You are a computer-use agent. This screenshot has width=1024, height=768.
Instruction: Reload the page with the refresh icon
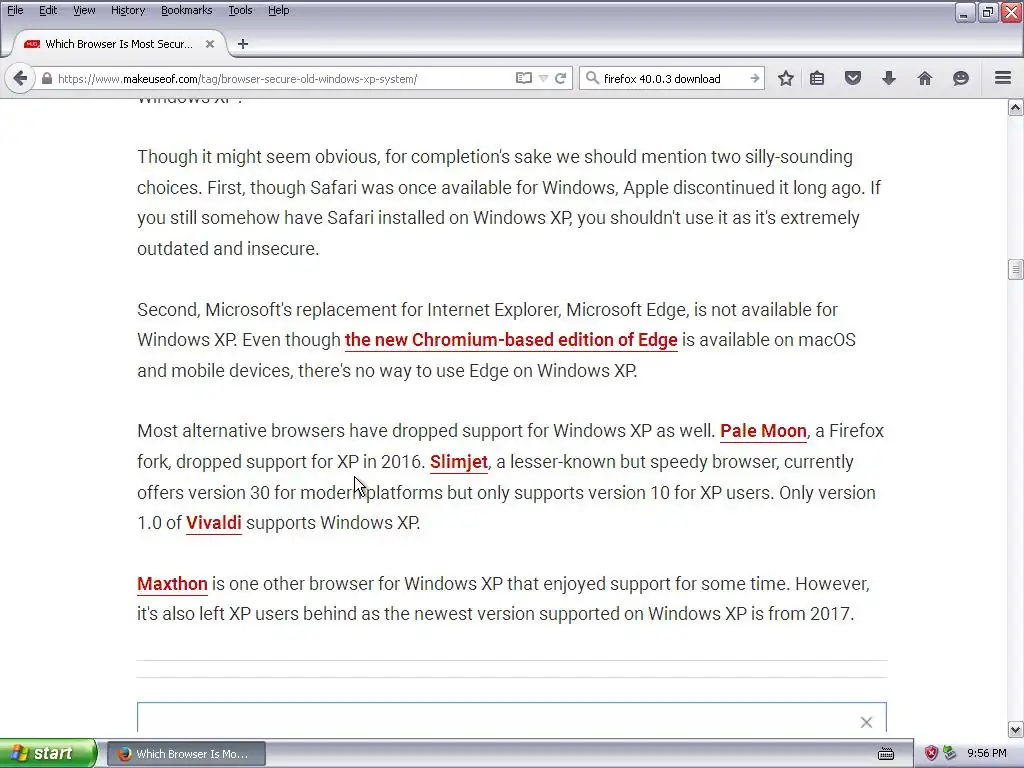[x=560, y=78]
